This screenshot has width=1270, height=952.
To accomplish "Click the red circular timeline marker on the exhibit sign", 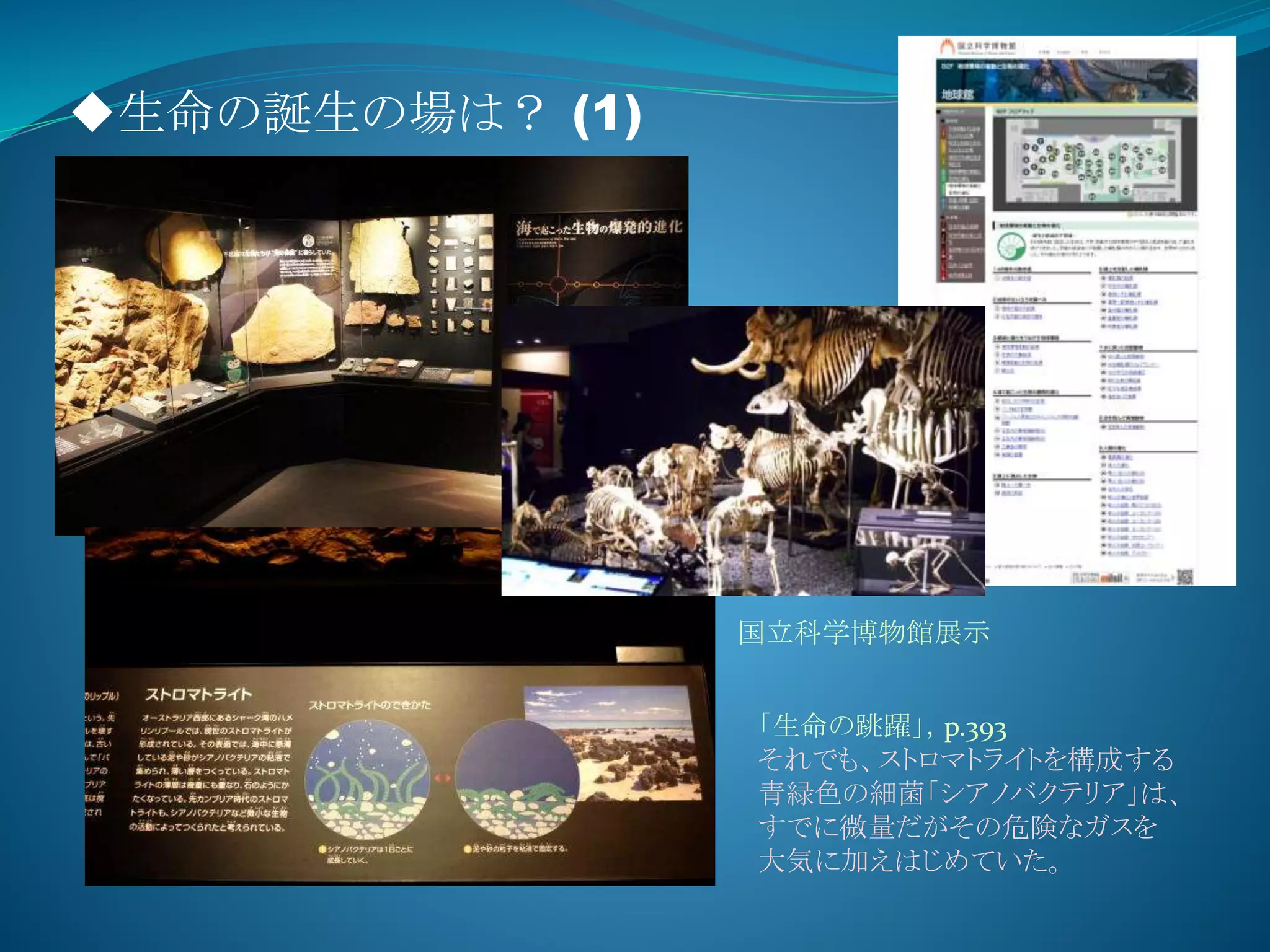I will 558,285.
